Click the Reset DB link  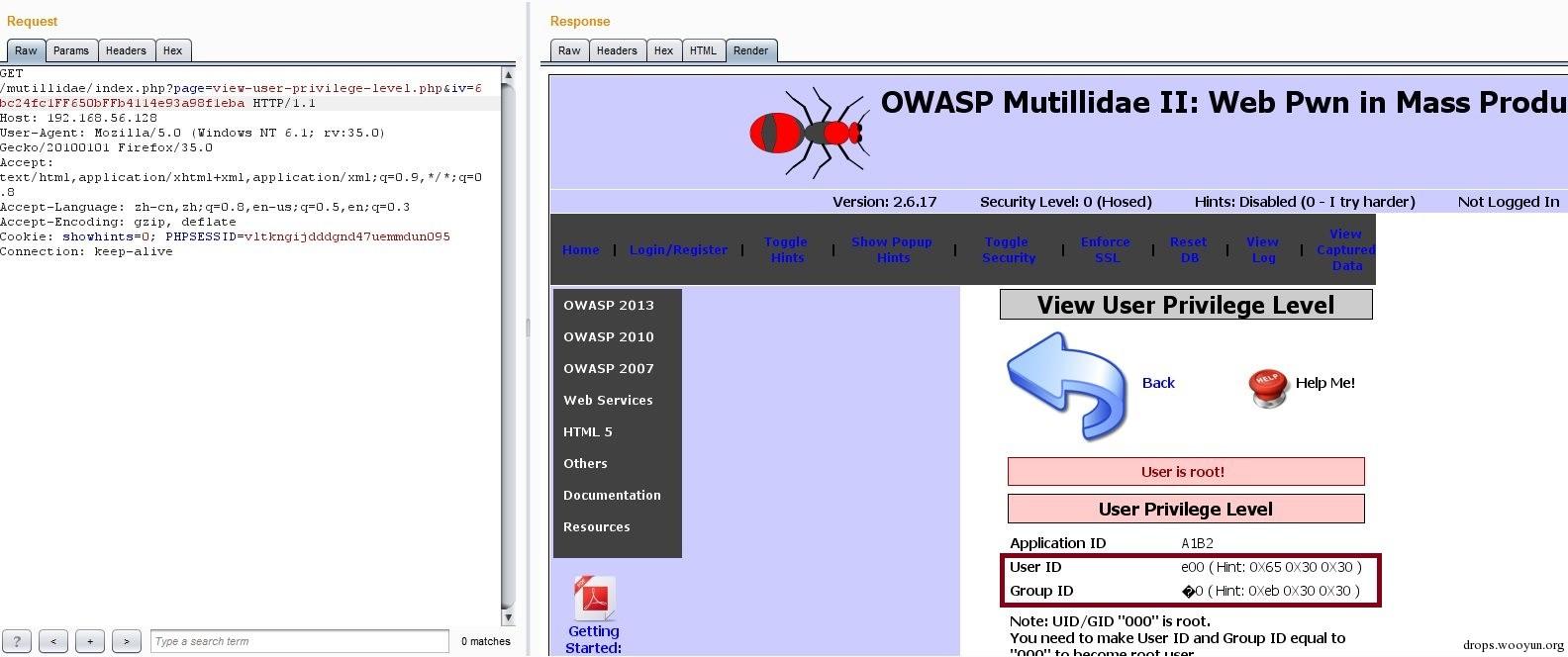coord(1189,249)
